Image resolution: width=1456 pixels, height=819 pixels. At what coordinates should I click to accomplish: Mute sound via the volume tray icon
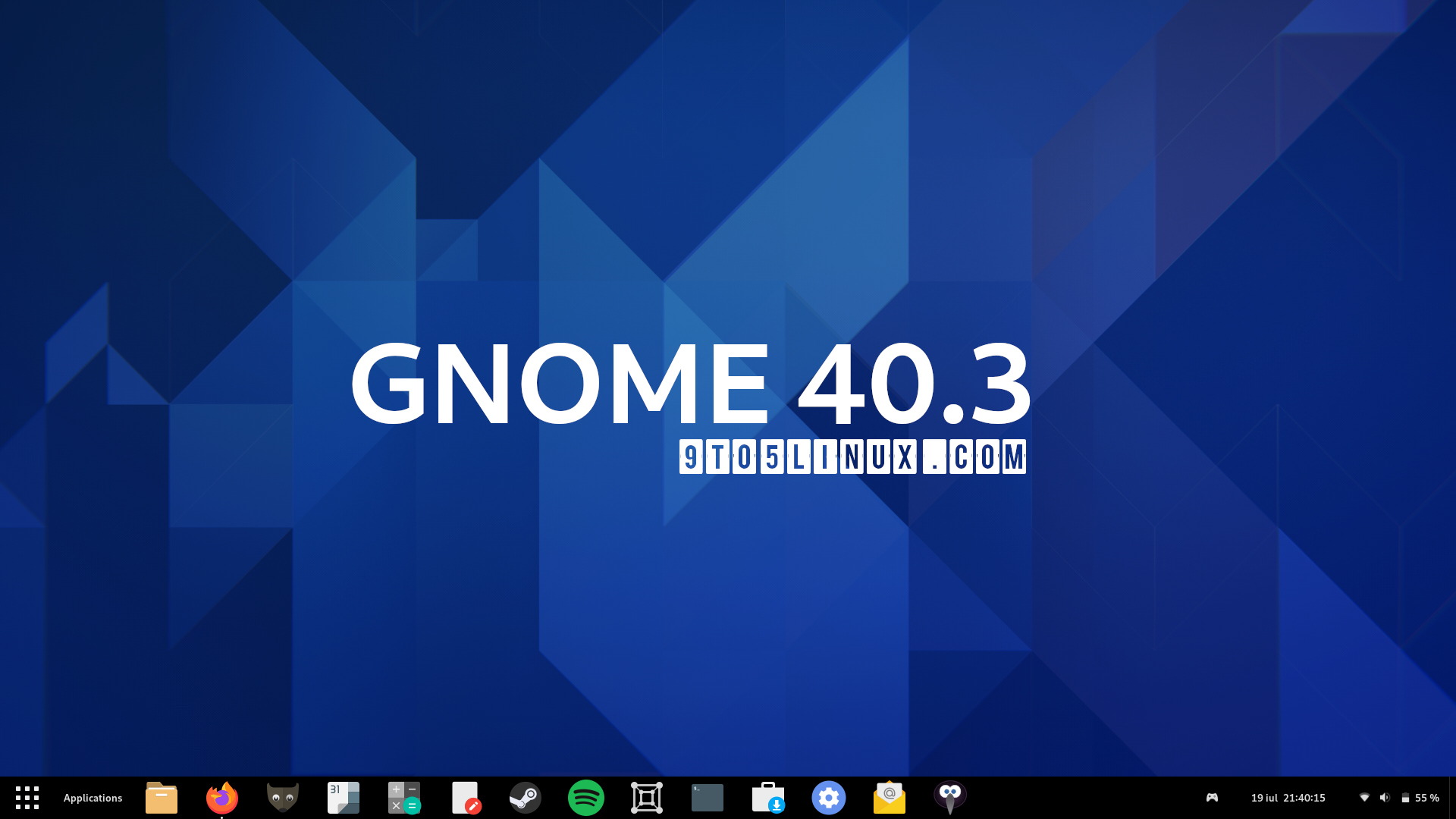coord(1385,798)
